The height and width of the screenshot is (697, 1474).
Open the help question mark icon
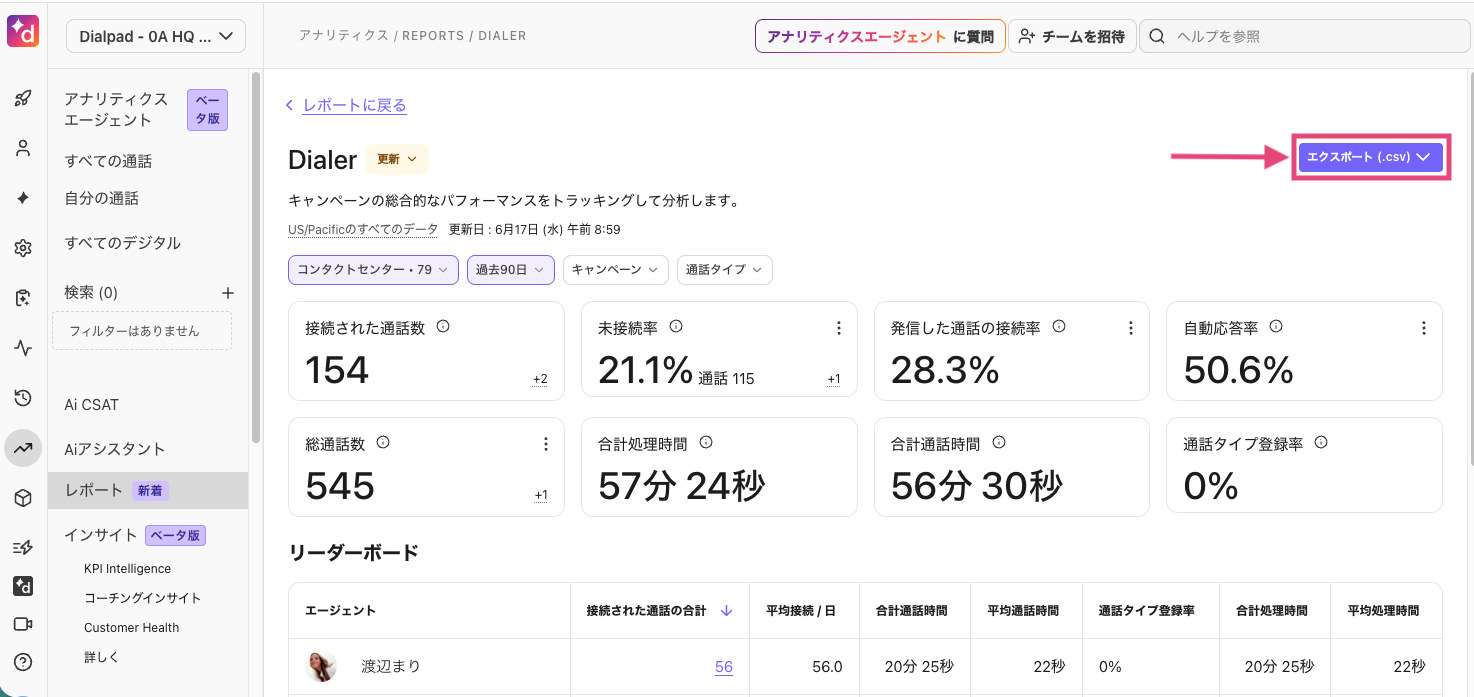(23, 662)
